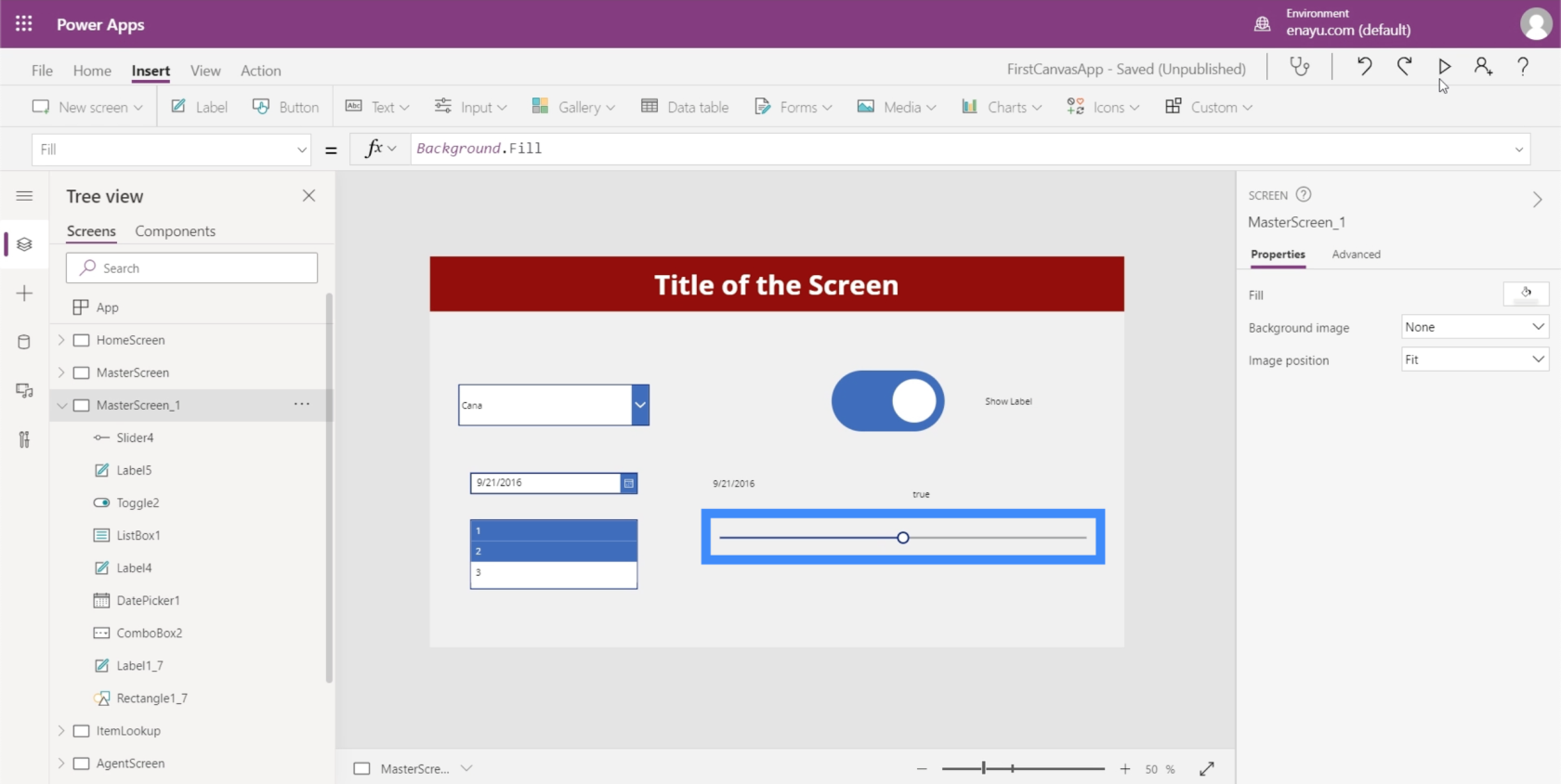Open the Media icon in left rail
The image size is (1561, 784).
coord(24,391)
